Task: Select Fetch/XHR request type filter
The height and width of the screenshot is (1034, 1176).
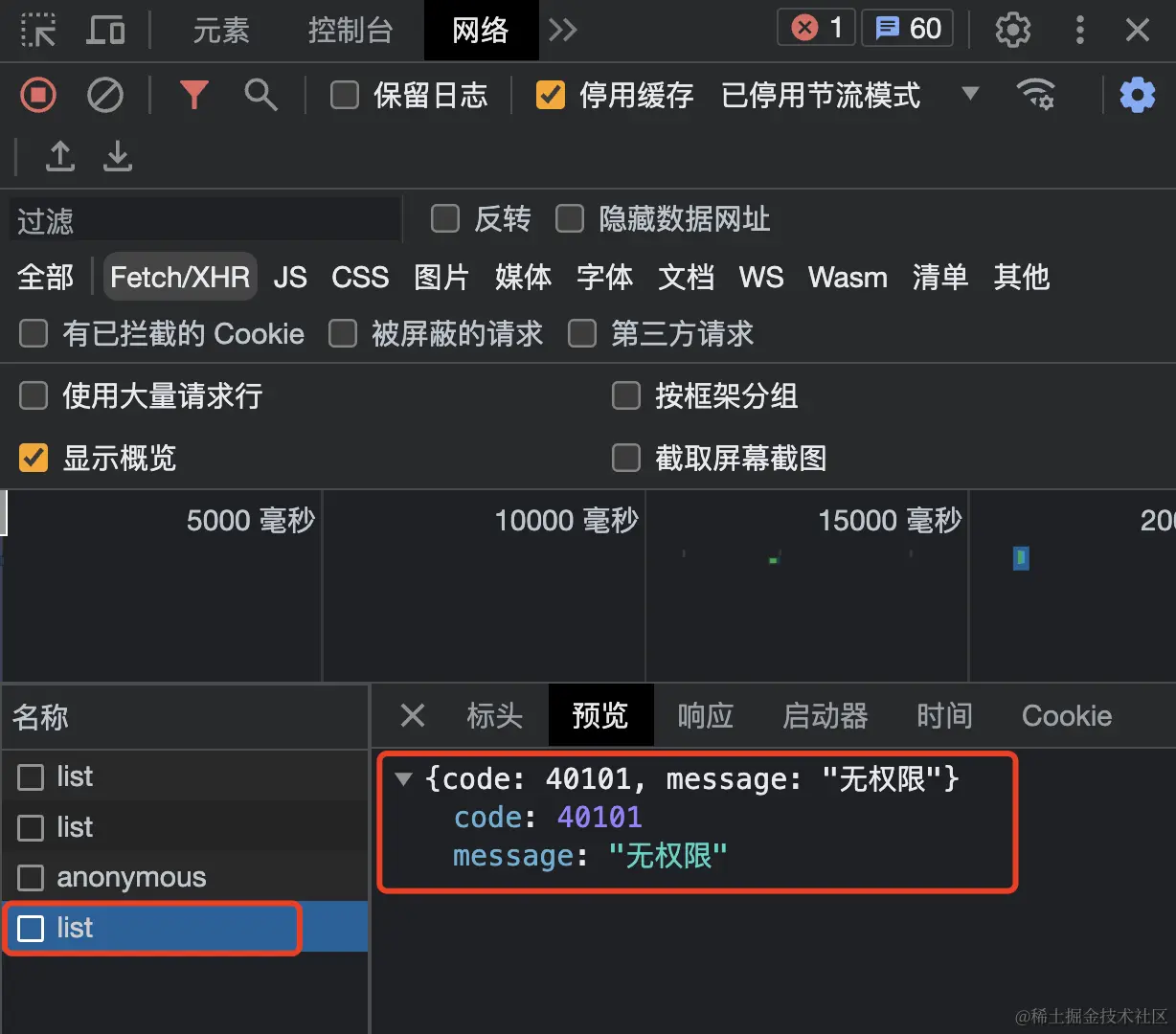Action: coord(180,277)
